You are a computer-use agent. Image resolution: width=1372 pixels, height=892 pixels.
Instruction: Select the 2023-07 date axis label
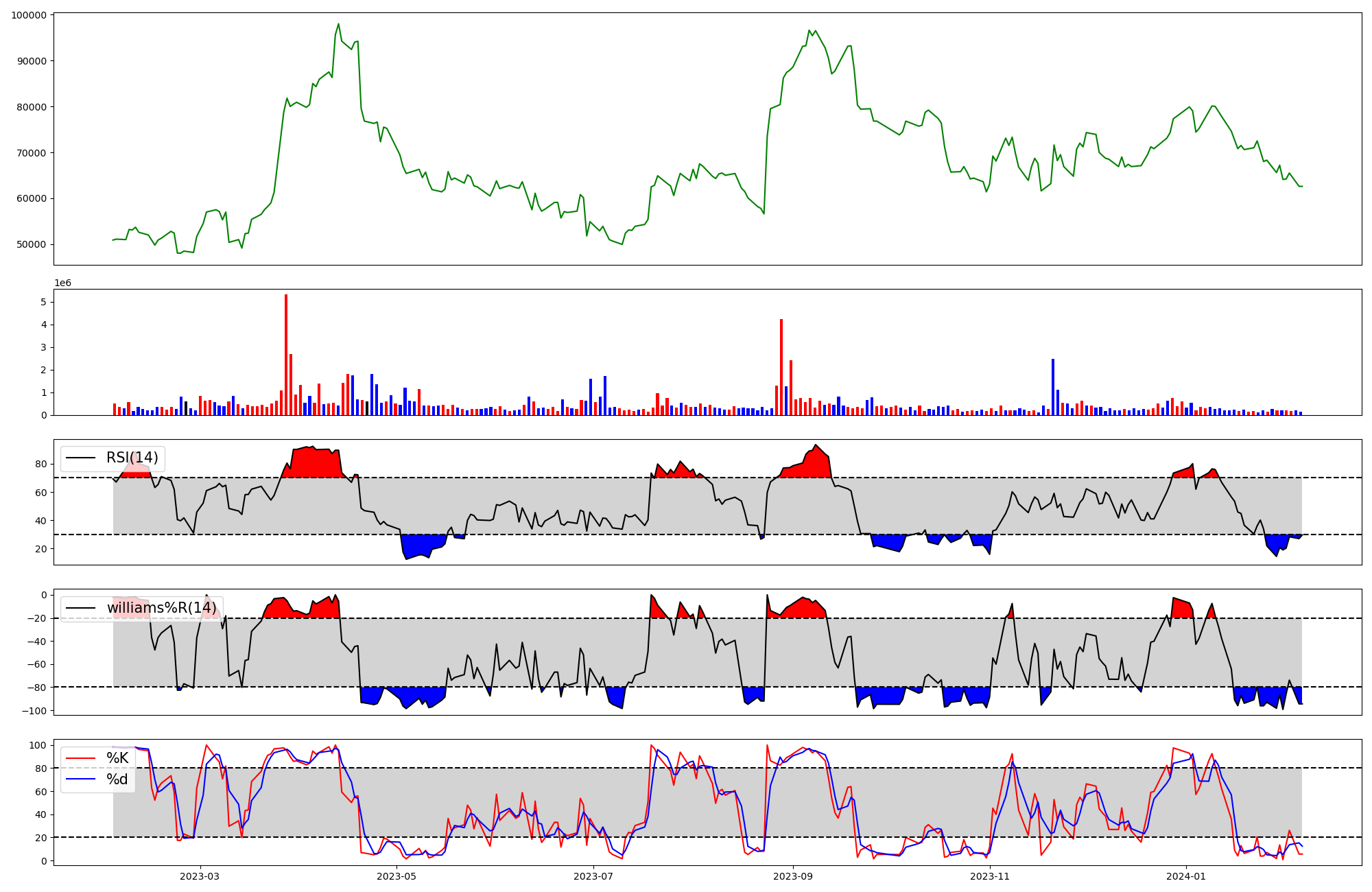tap(593, 876)
